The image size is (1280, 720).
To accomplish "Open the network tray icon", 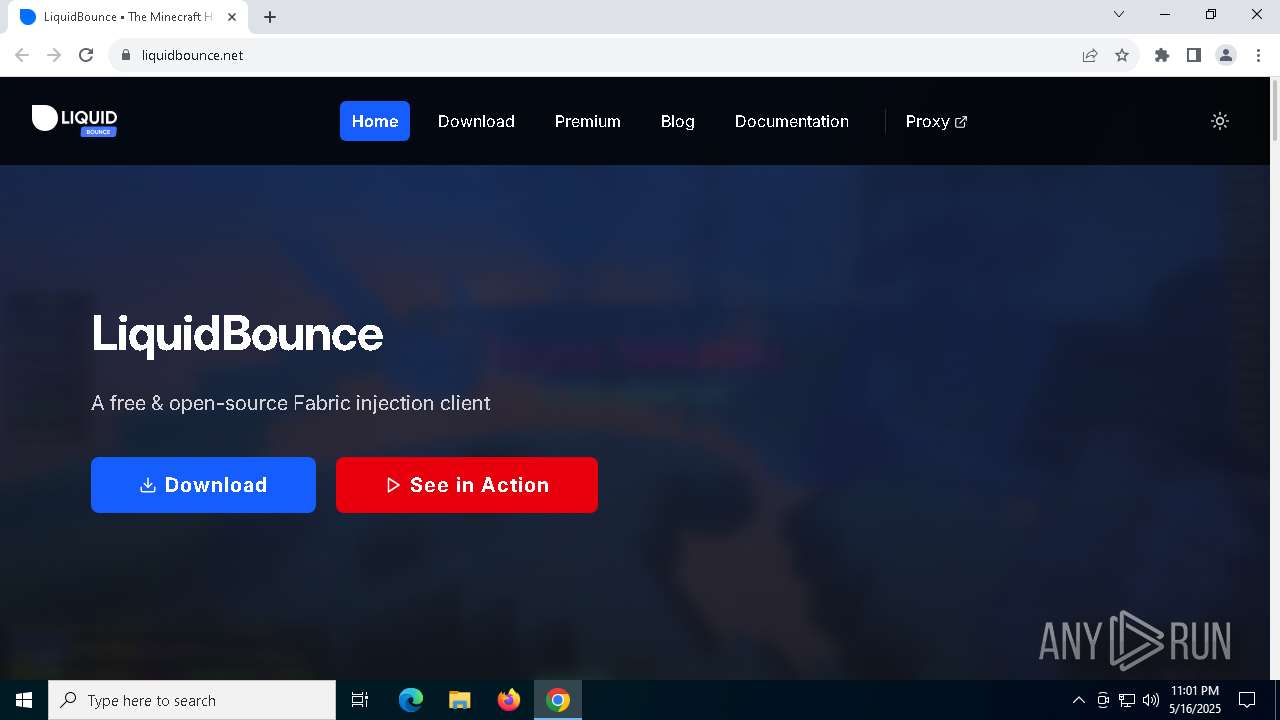I will (1127, 700).
